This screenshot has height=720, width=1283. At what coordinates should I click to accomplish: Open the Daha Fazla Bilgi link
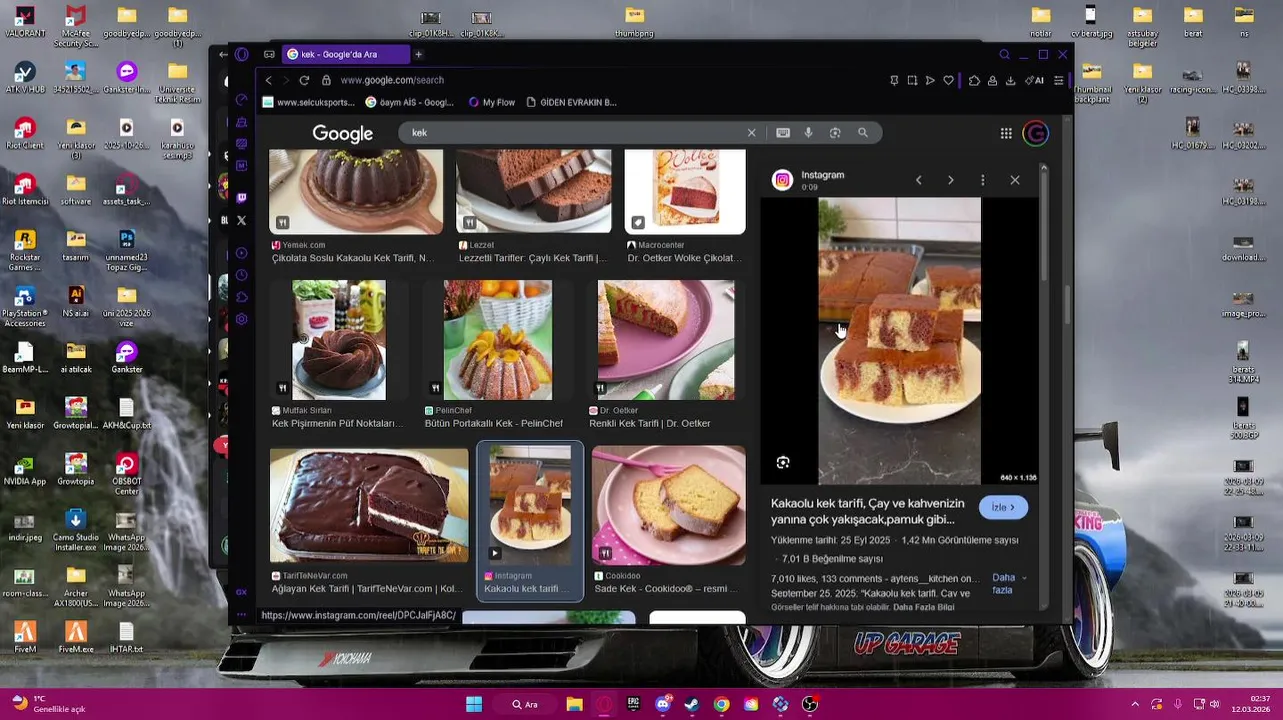pos(924,607)
